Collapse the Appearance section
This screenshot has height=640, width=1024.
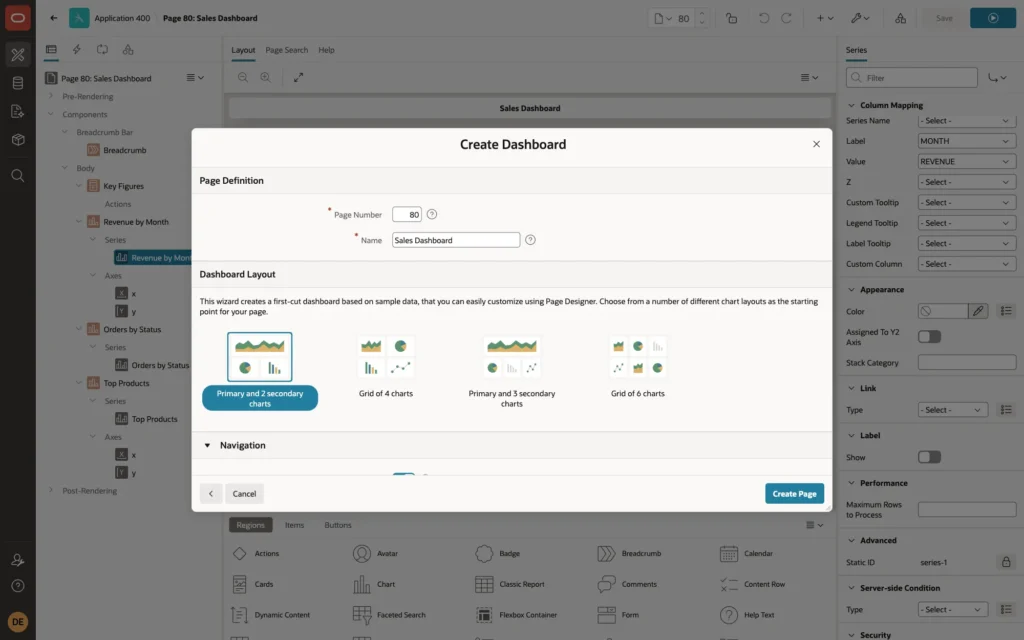coord(851,289)
